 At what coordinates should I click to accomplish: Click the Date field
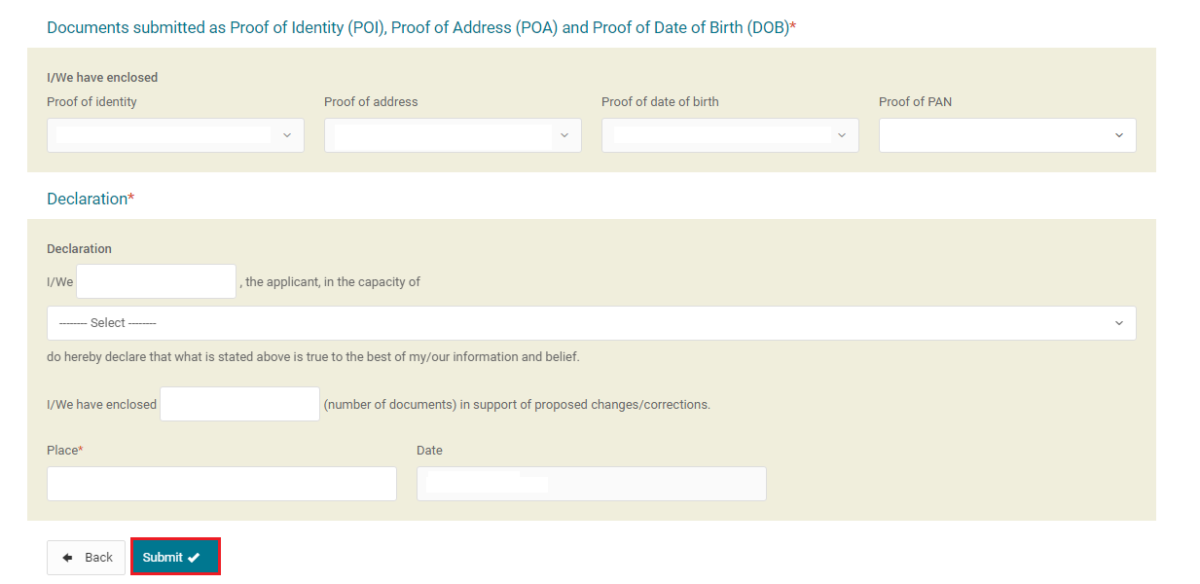tap(590, 483)
